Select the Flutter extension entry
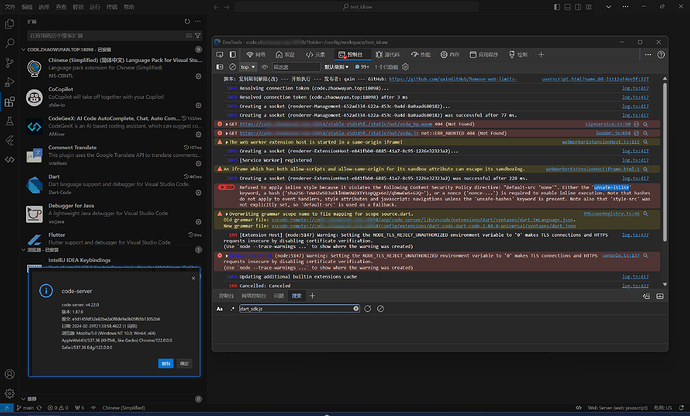The image size is (690, 416). 114,239
